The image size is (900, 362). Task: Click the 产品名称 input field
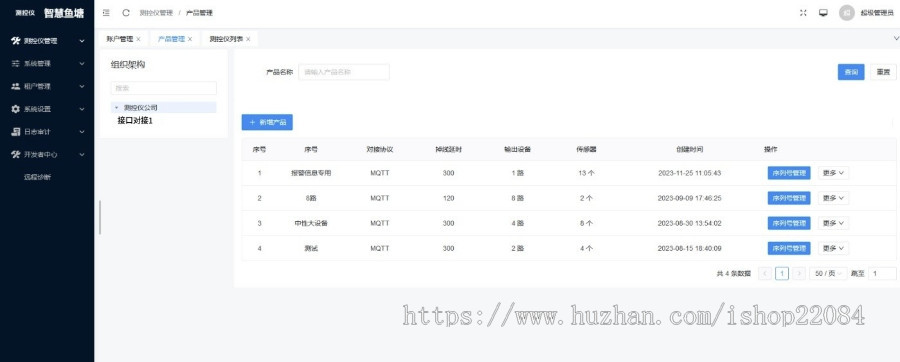(x=344, y=72)
